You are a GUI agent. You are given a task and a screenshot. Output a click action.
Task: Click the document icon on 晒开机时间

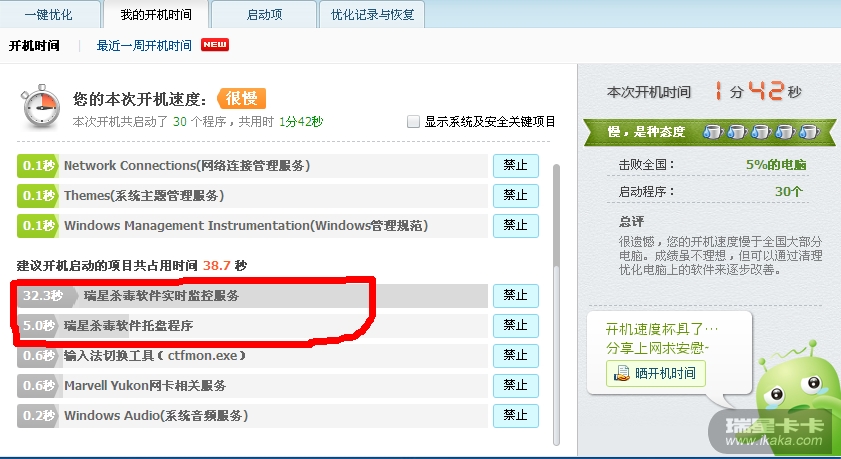[x=622, y=373]
